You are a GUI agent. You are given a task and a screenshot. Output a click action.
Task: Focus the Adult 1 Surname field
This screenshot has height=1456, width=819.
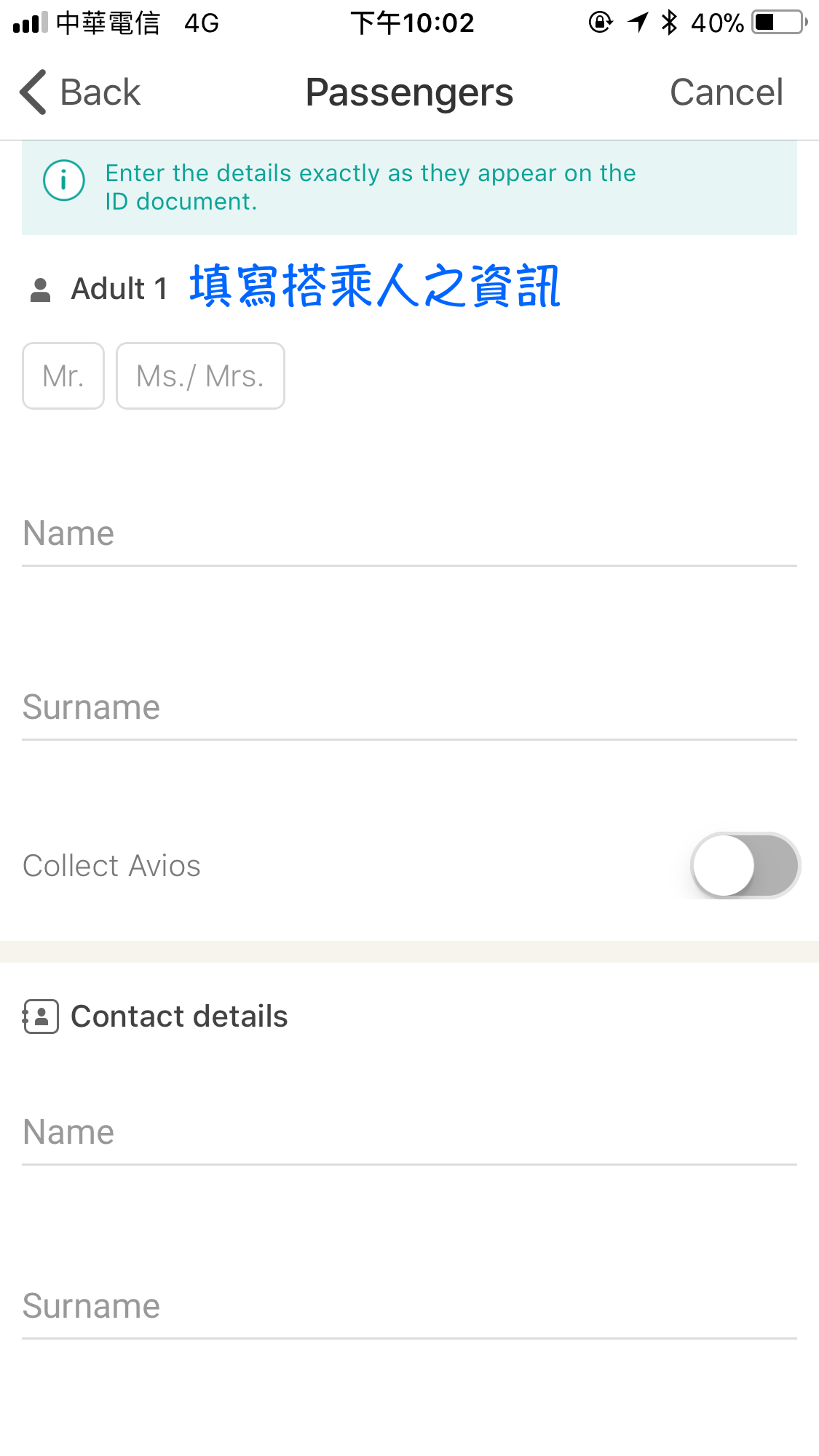tap(409, 707)
